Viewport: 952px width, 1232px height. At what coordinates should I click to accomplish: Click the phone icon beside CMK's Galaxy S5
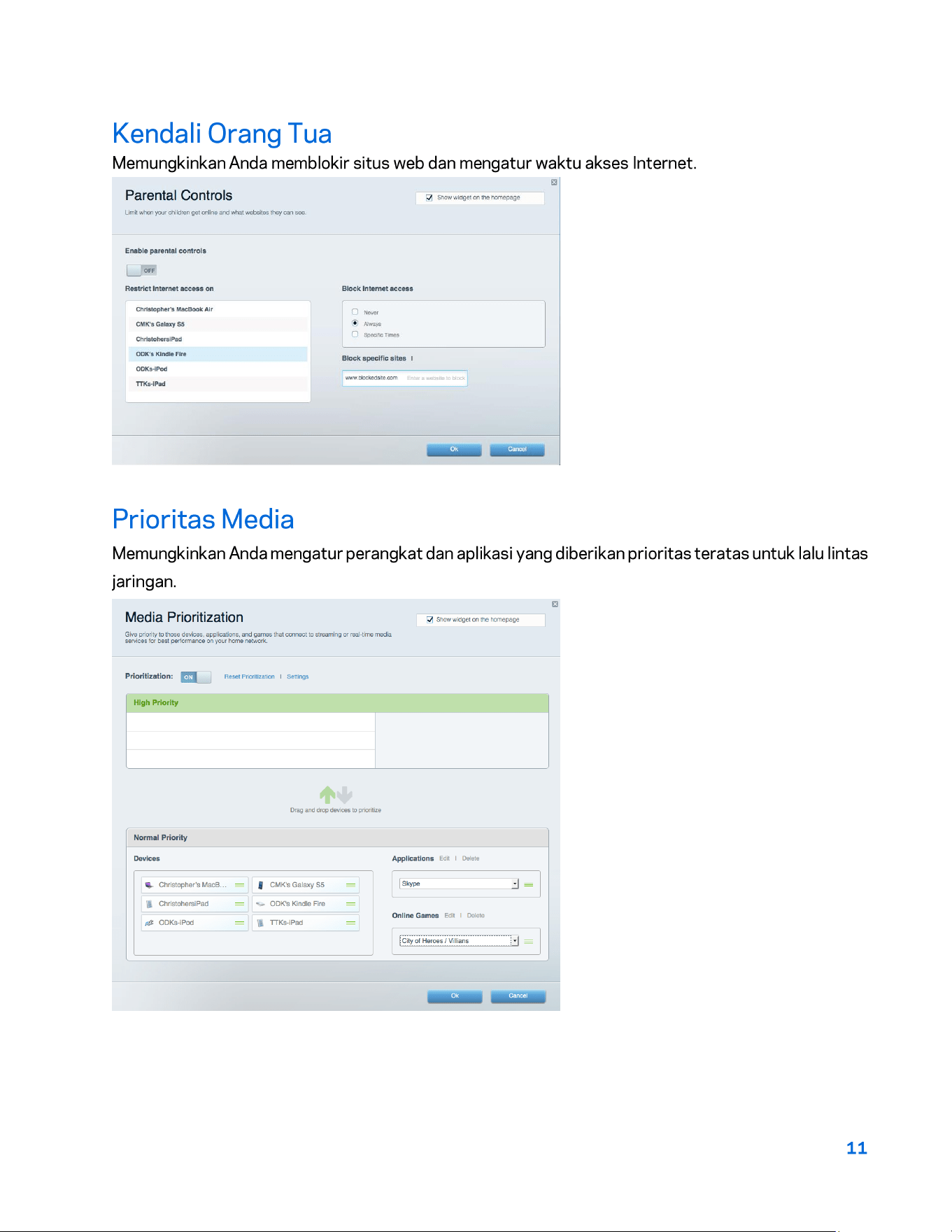click(260, 885)
